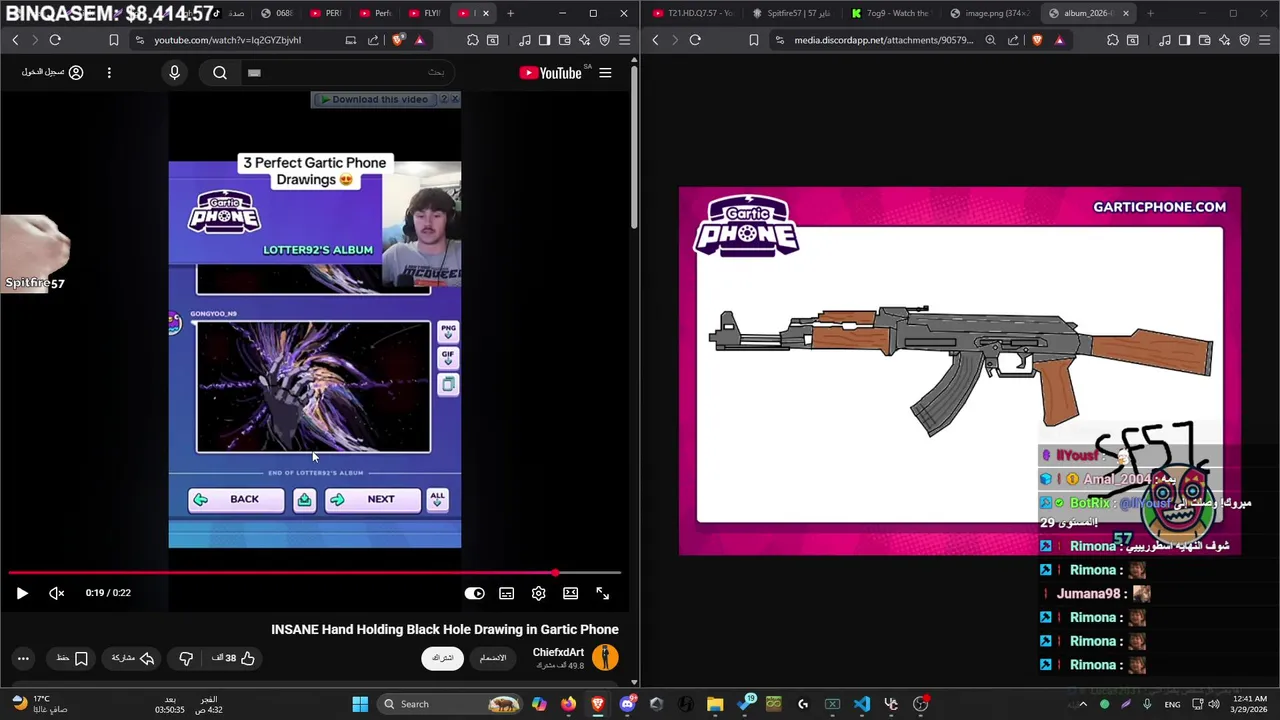
Task: Switch to T21.HD.Q7.57 tab in right browser
Action: point(693,13)
